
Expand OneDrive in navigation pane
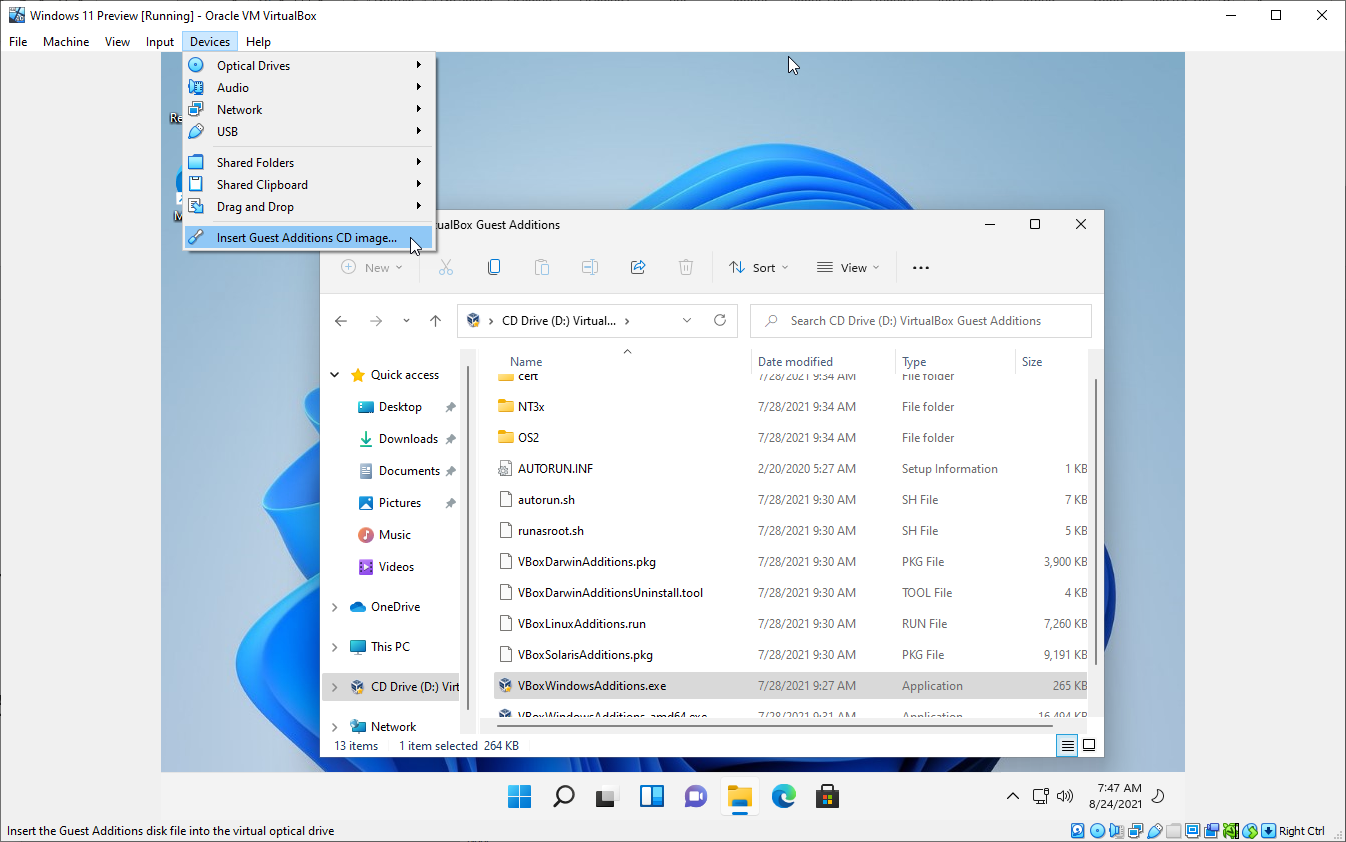pyautogui.click(x=335, y=607)
